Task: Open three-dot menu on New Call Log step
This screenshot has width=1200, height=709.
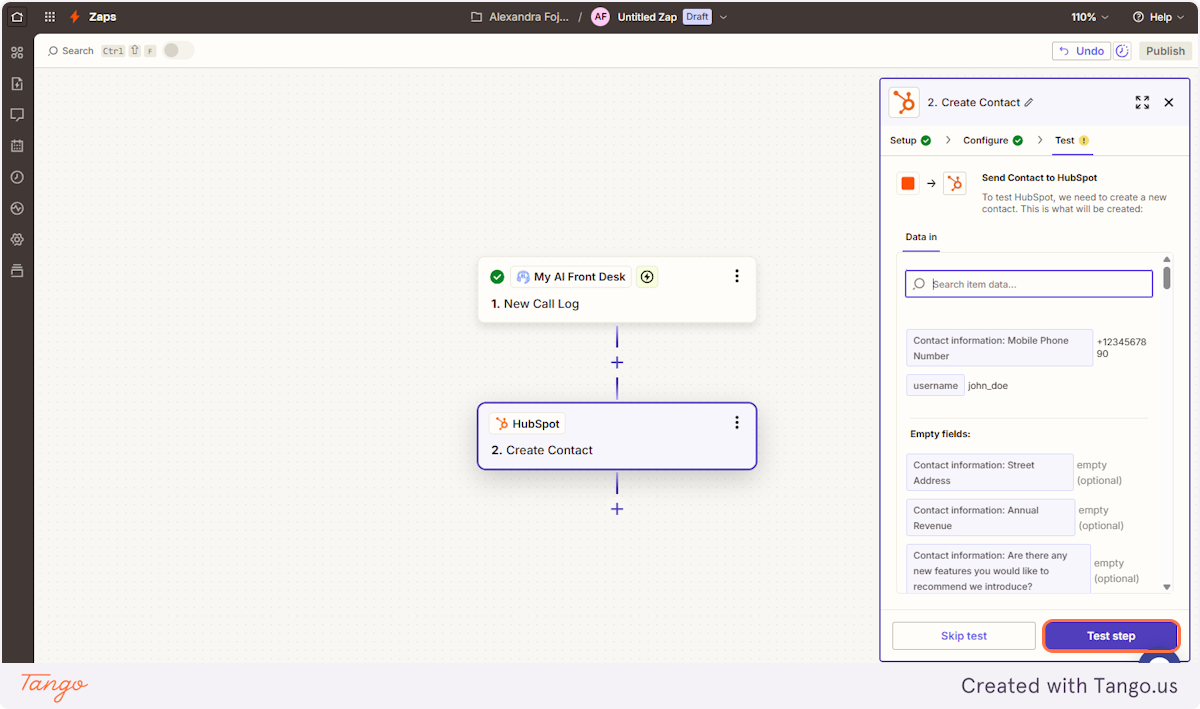Action: click(737, 276)
